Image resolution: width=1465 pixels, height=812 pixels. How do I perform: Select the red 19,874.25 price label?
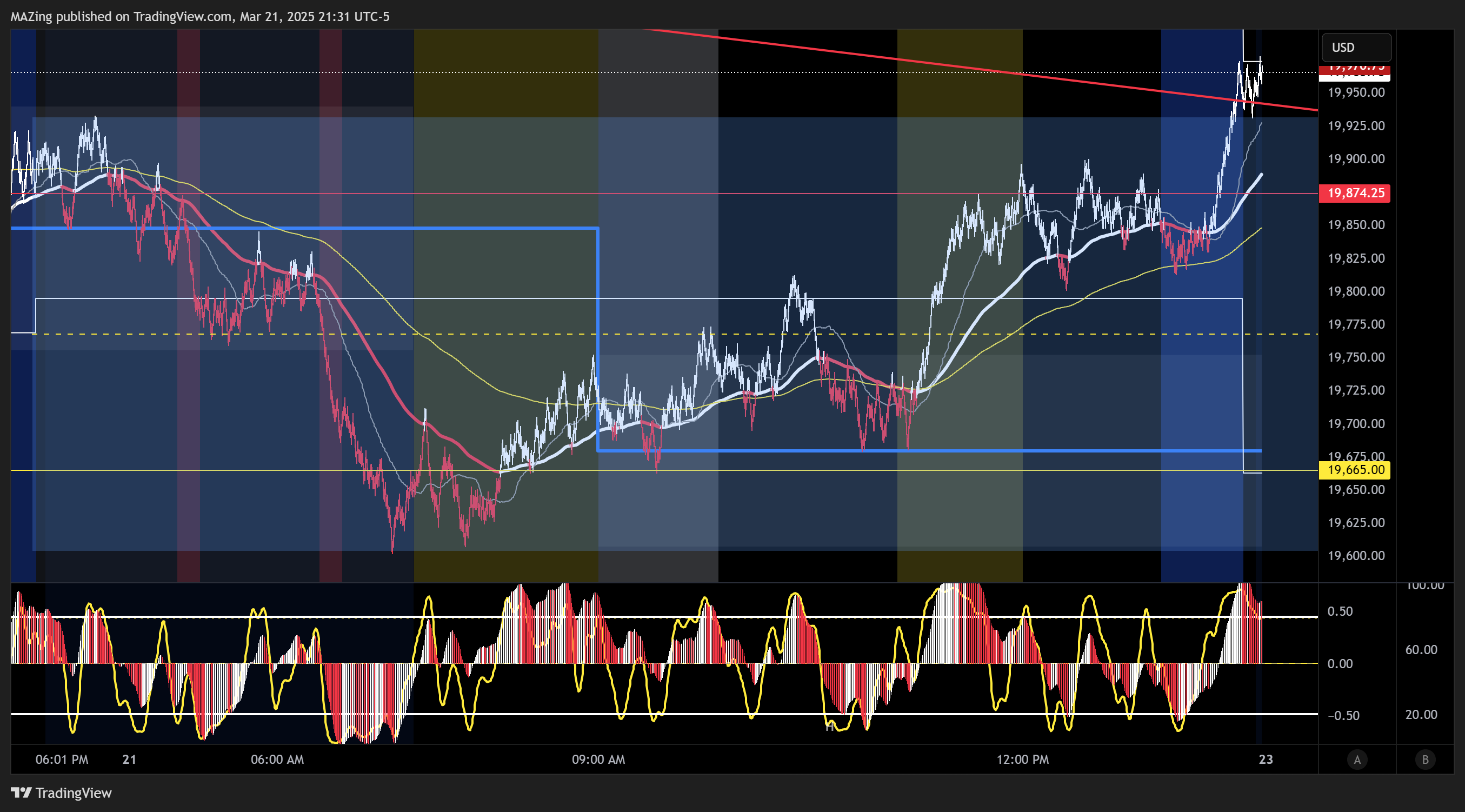(x=1355, y=193)
